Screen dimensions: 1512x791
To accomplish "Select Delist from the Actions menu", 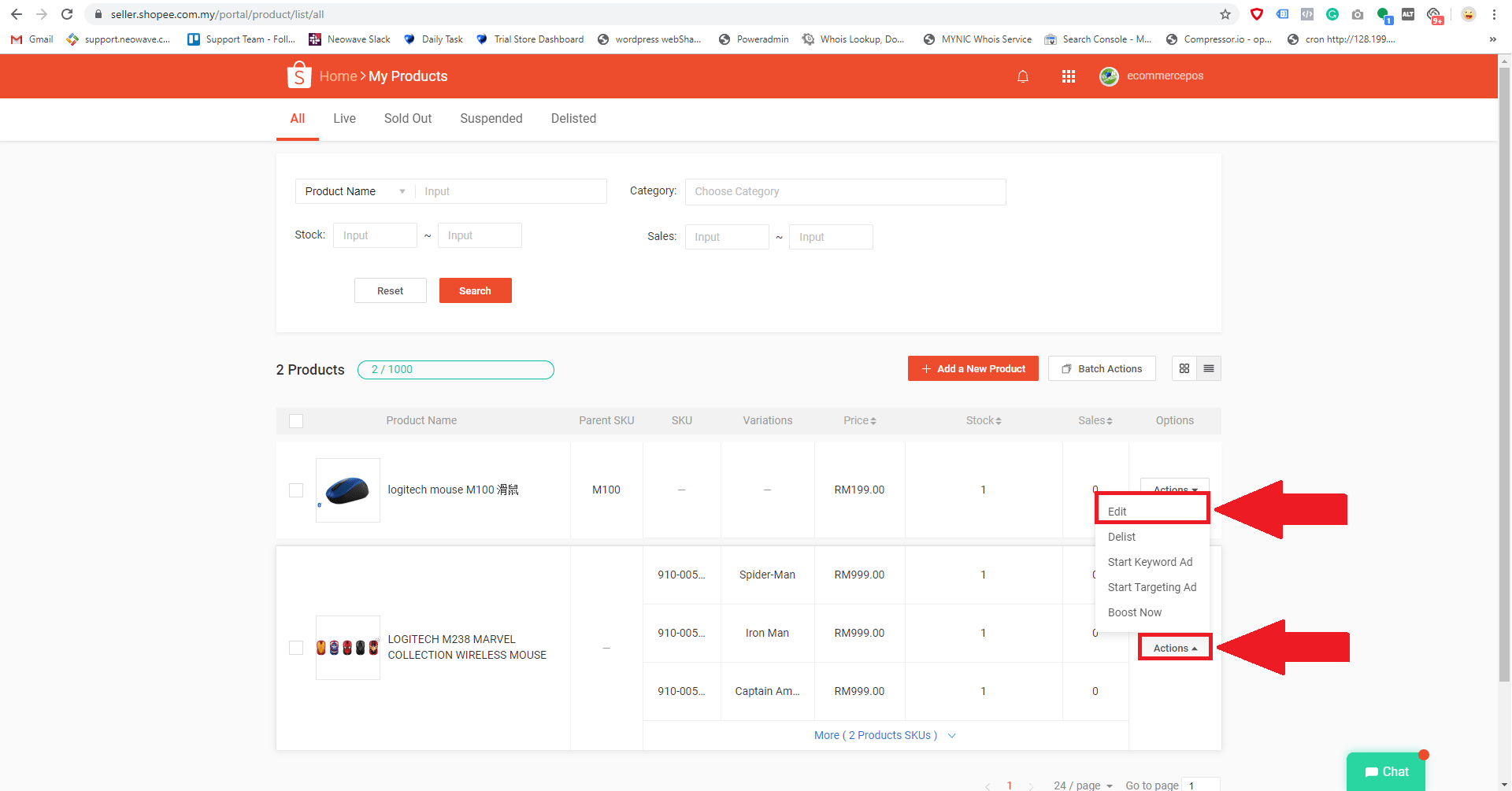I will 1121,537.
